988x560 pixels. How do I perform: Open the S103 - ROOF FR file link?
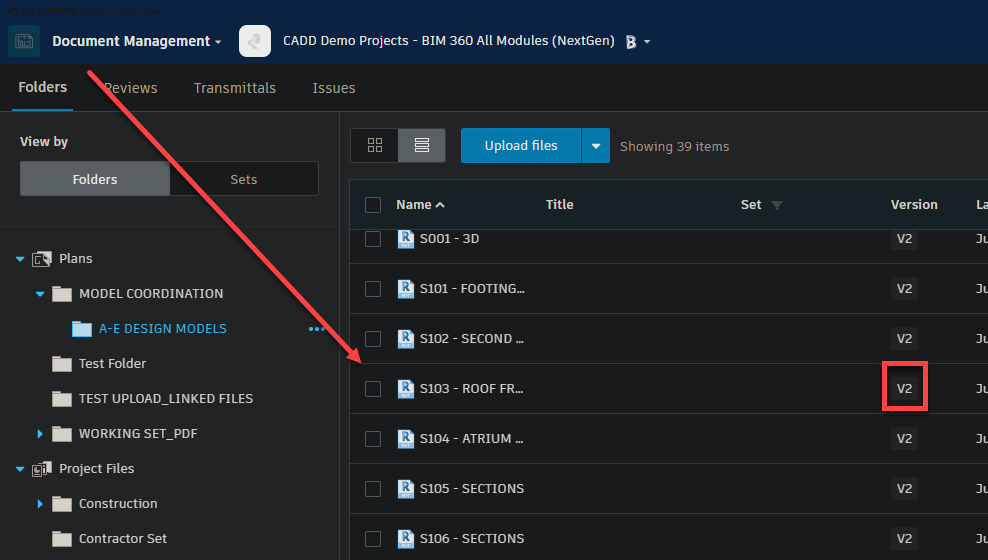[x=471, y=389]
